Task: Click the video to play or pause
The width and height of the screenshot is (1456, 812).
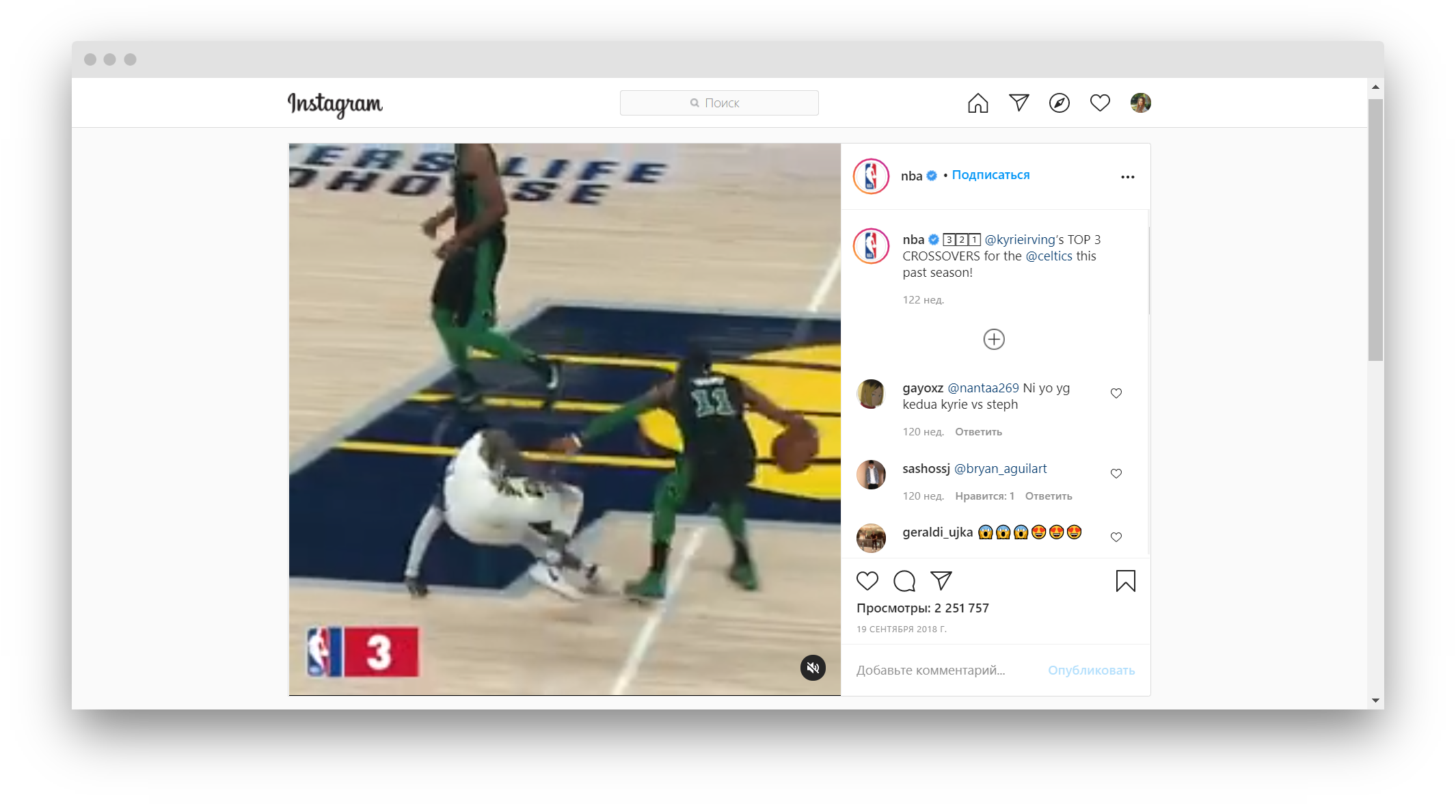Action: (x=565, y=420)
